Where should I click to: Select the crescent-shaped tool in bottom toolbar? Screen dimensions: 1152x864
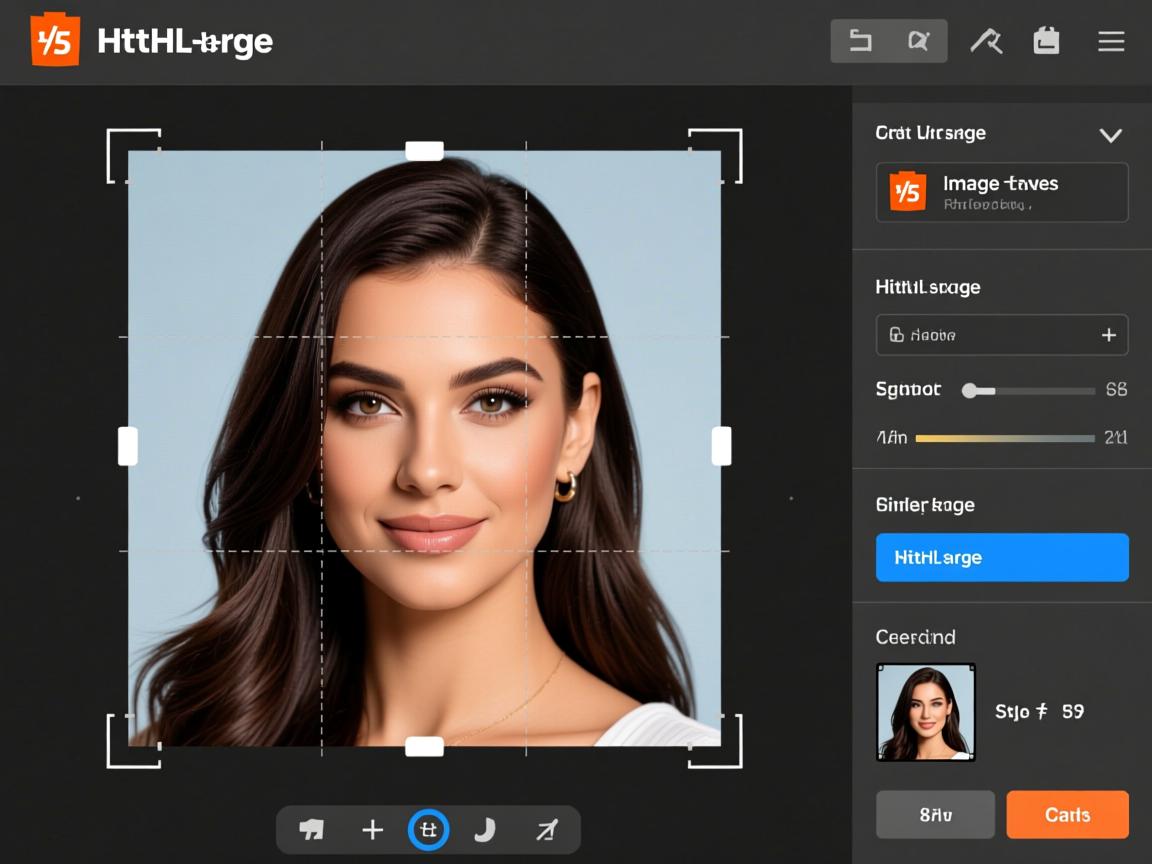click(x=485, y=830)
